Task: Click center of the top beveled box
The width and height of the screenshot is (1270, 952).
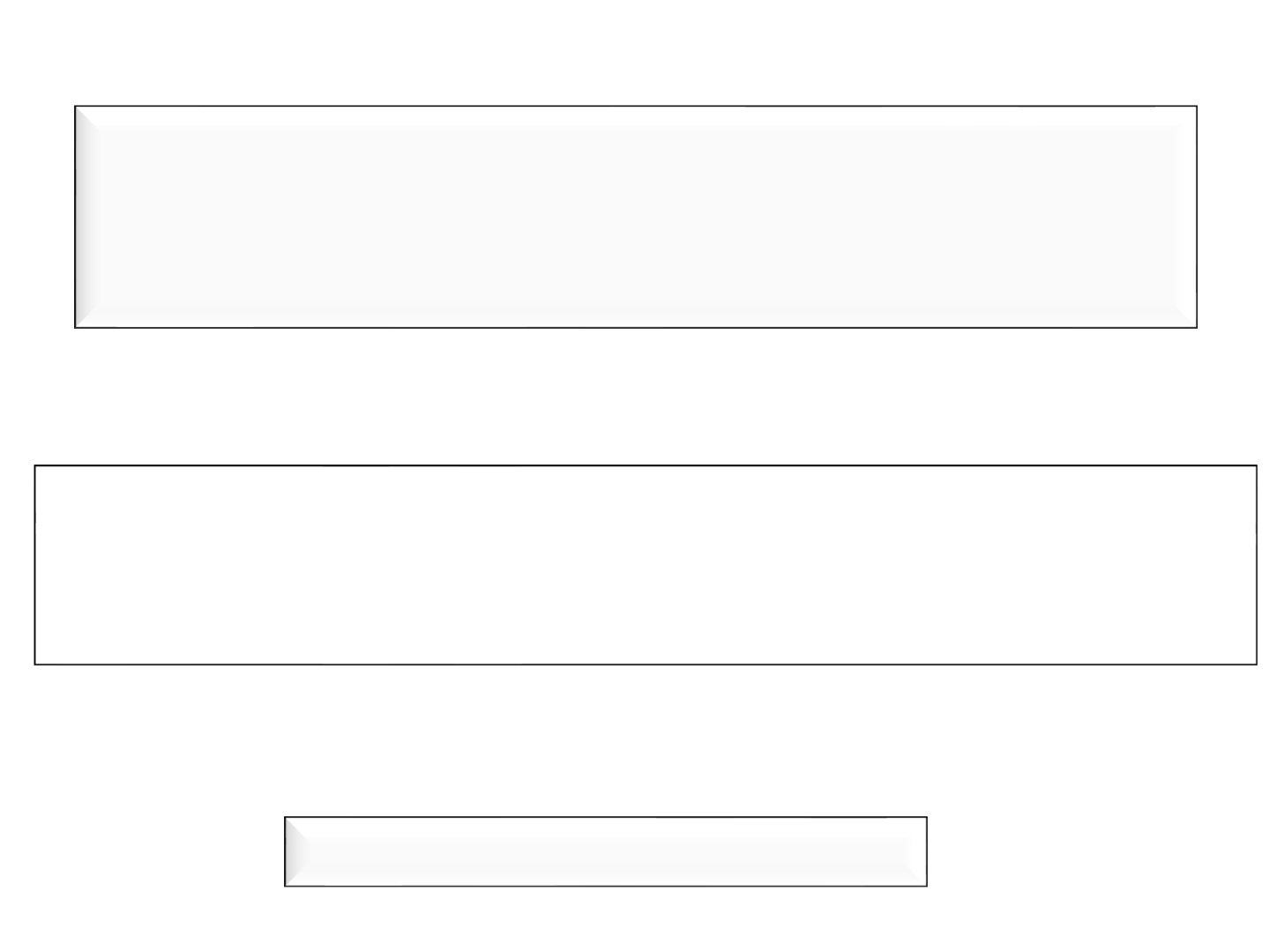Action: (636, 217)
